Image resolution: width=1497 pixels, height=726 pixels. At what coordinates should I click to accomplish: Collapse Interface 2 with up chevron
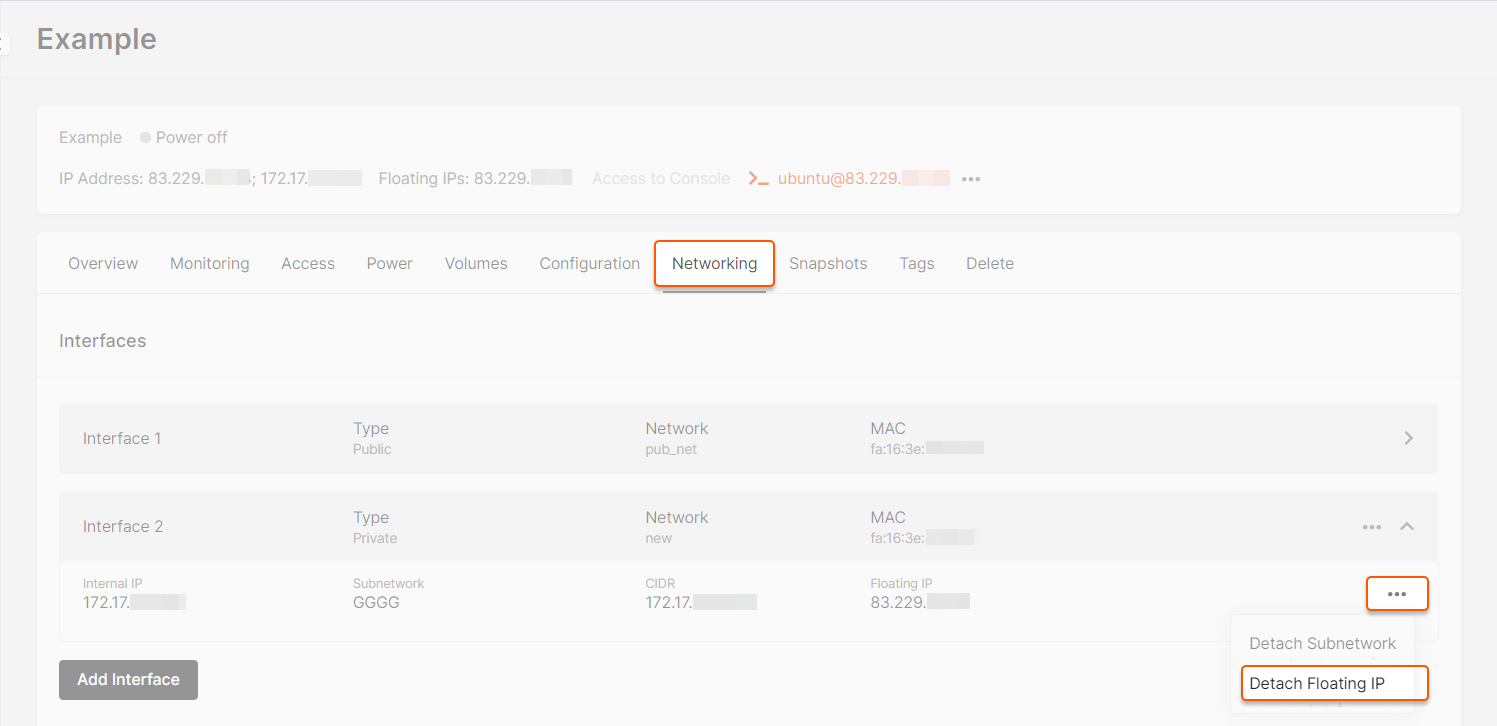(1407, 526)
